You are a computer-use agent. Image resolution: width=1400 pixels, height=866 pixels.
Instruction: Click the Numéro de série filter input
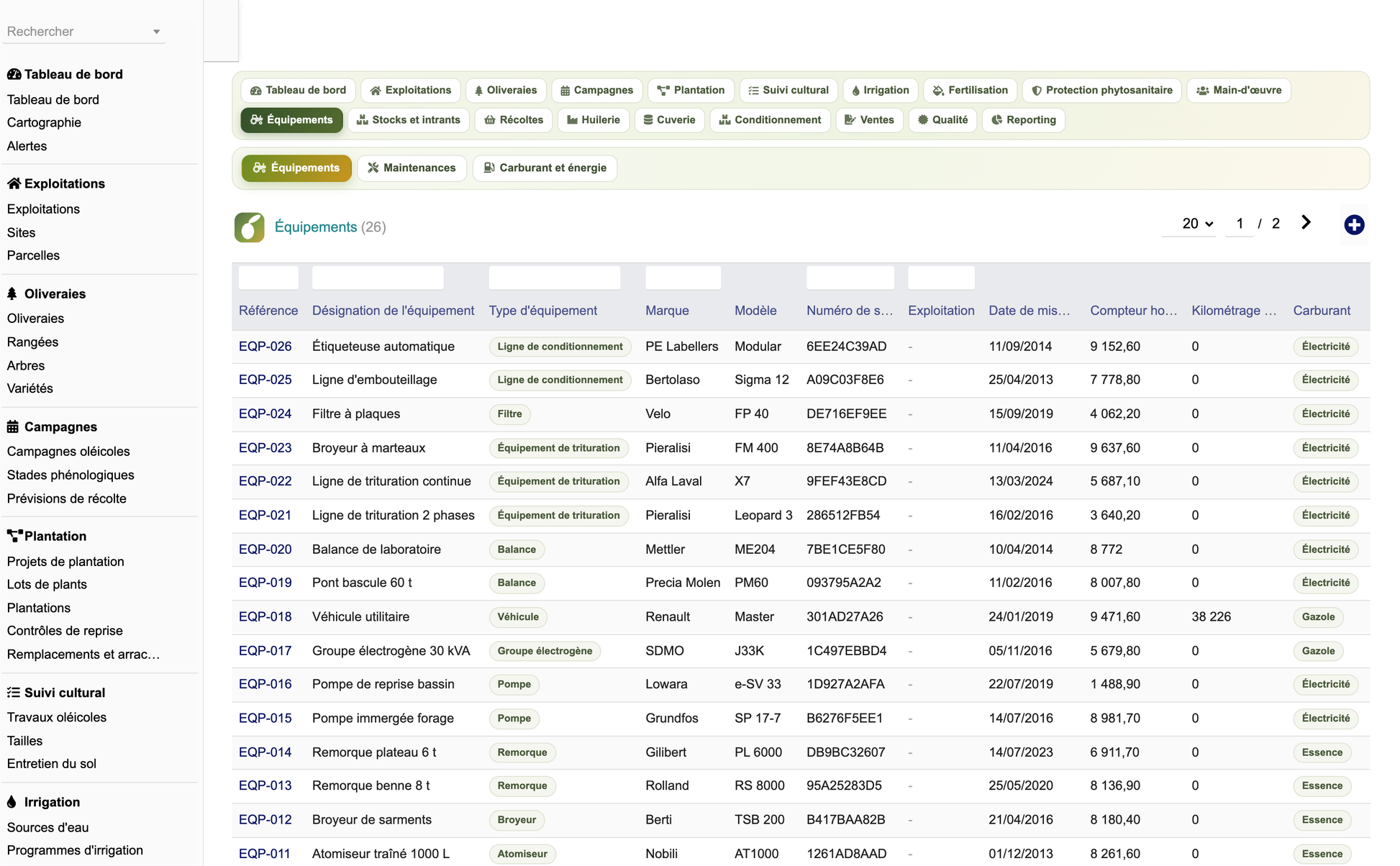point(850,278)
